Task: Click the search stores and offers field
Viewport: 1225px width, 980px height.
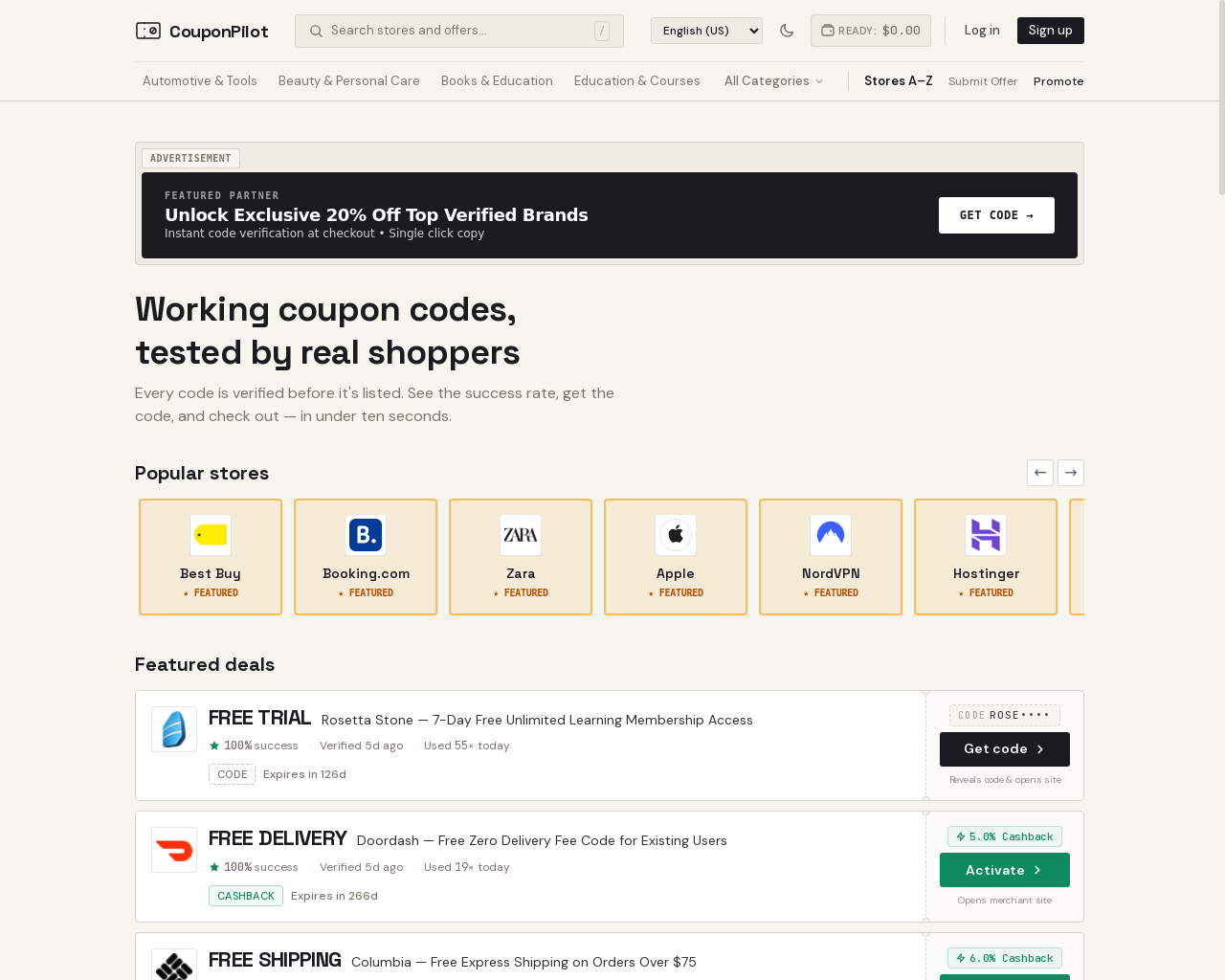Action: 459,31
